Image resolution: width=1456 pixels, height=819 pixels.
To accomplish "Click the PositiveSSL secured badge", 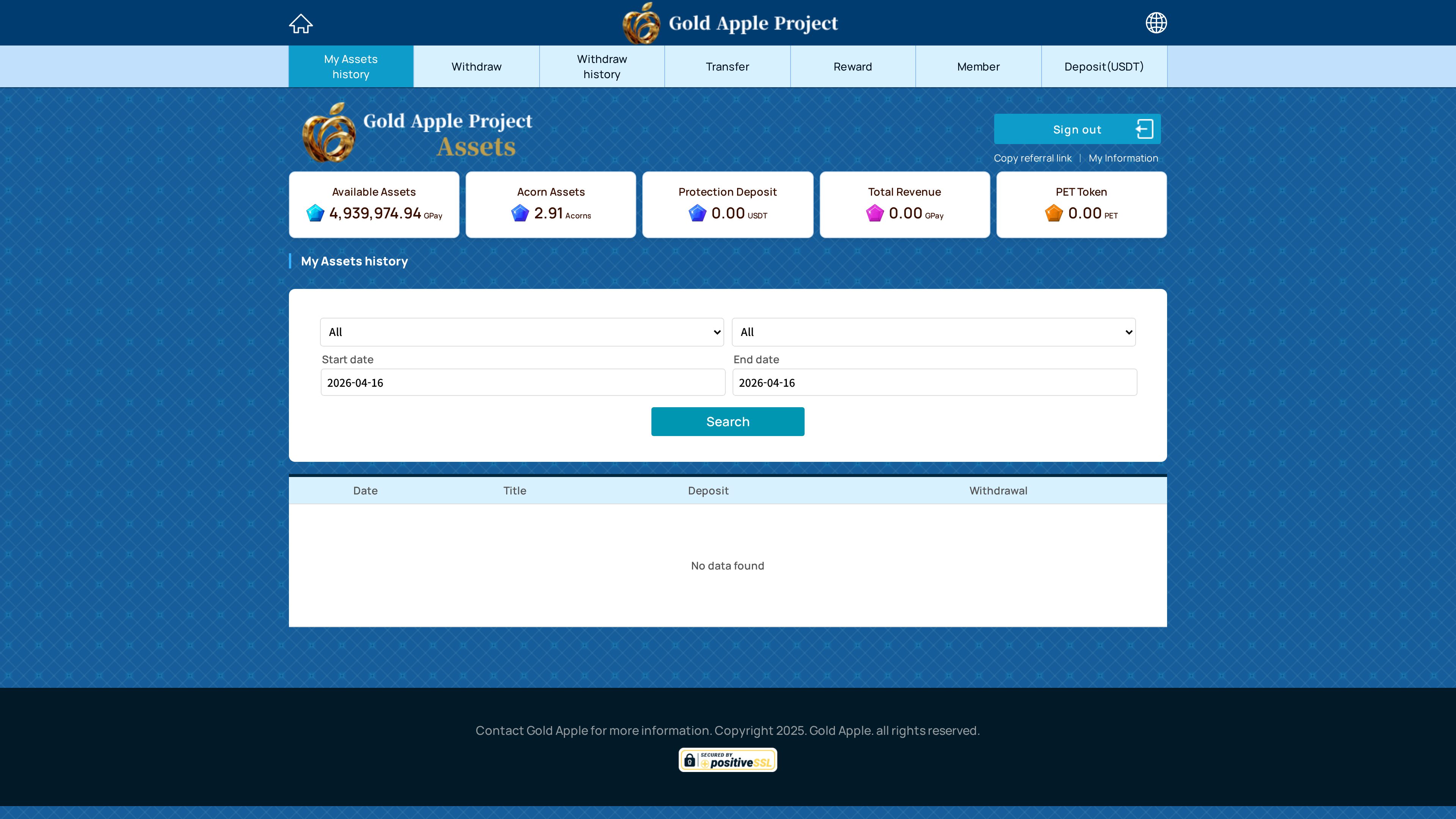I will click(x=728, y=759).
